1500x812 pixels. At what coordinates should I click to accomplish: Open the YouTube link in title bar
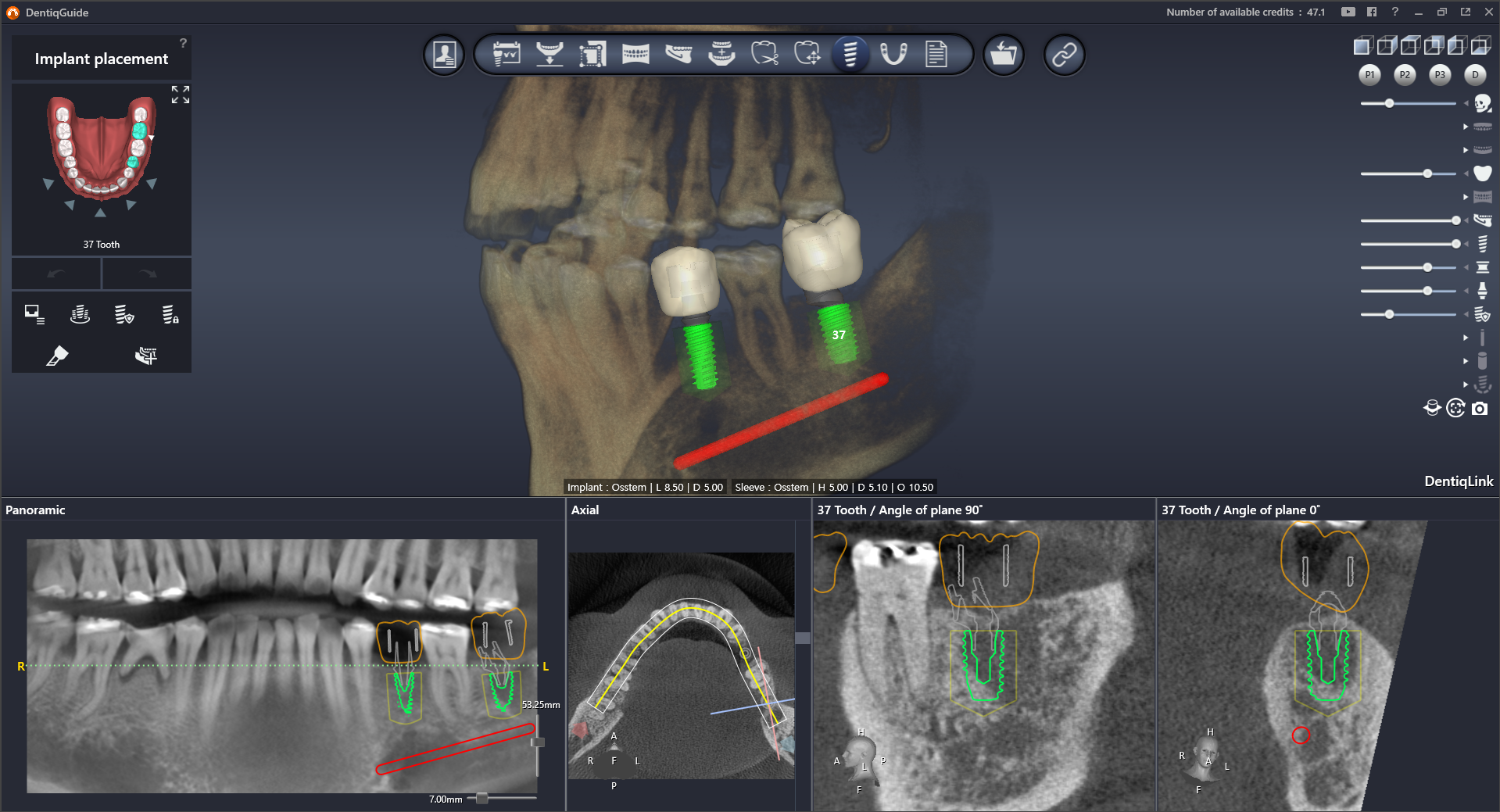[x=1348, y=12]
